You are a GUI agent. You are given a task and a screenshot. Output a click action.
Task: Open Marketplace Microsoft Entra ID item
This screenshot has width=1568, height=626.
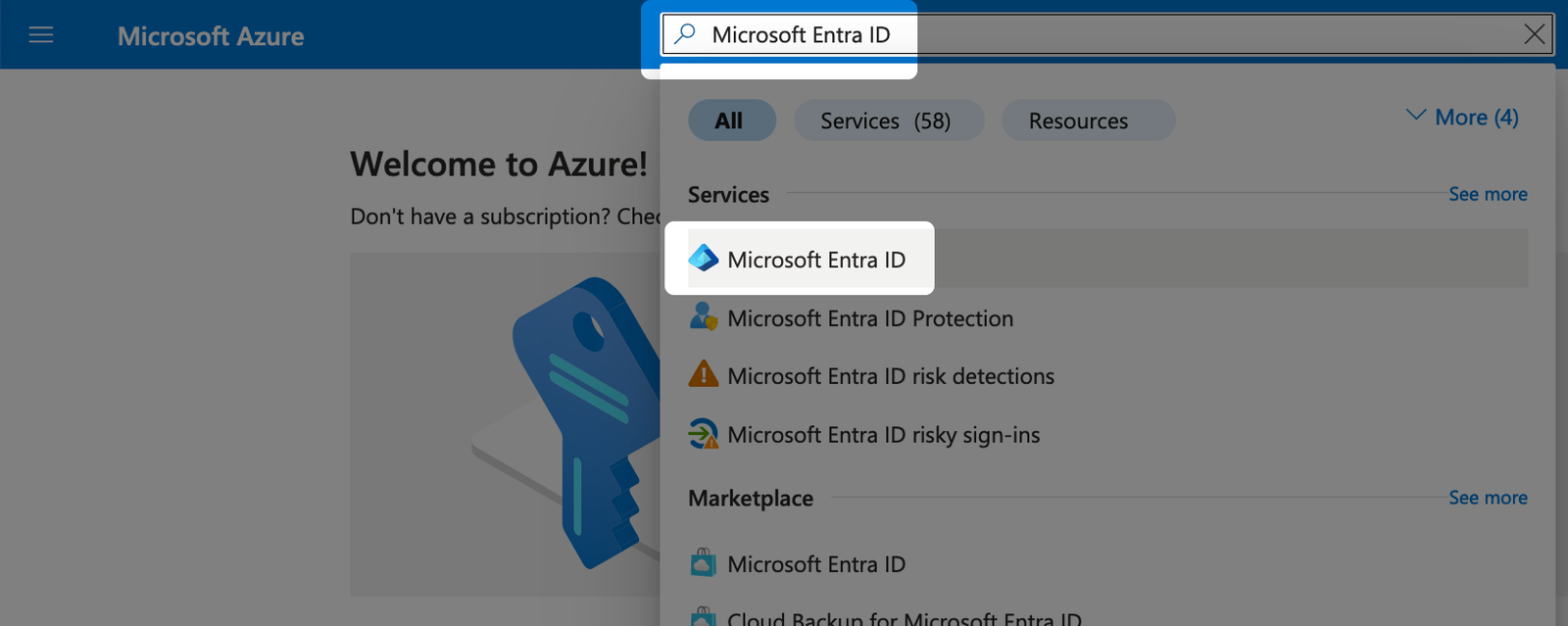point(1107,563)
